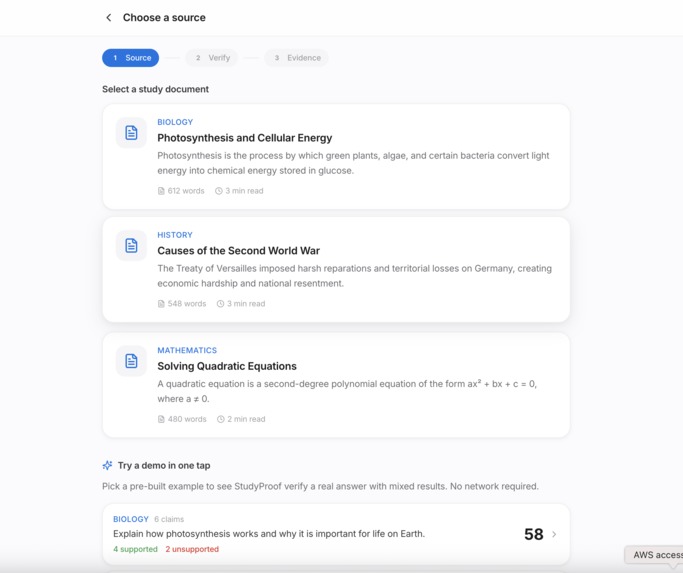The image size is (683, 573).
Task: Open Photosynthesis and Cellular Energy document
Action: coord(336,156)
